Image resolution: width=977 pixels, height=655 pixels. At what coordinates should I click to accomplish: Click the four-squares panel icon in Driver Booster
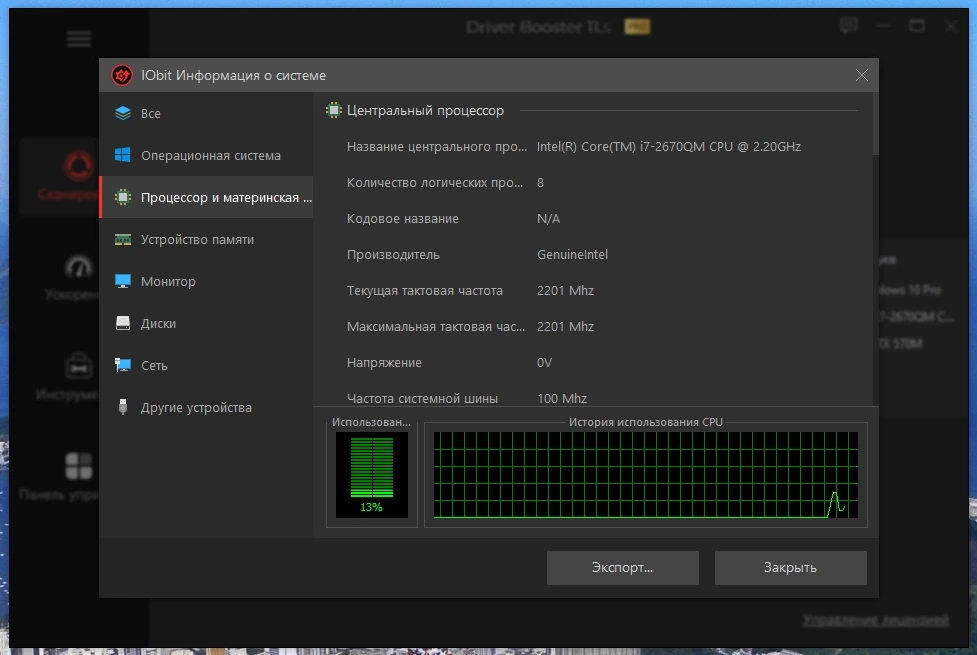pos(79,466)
